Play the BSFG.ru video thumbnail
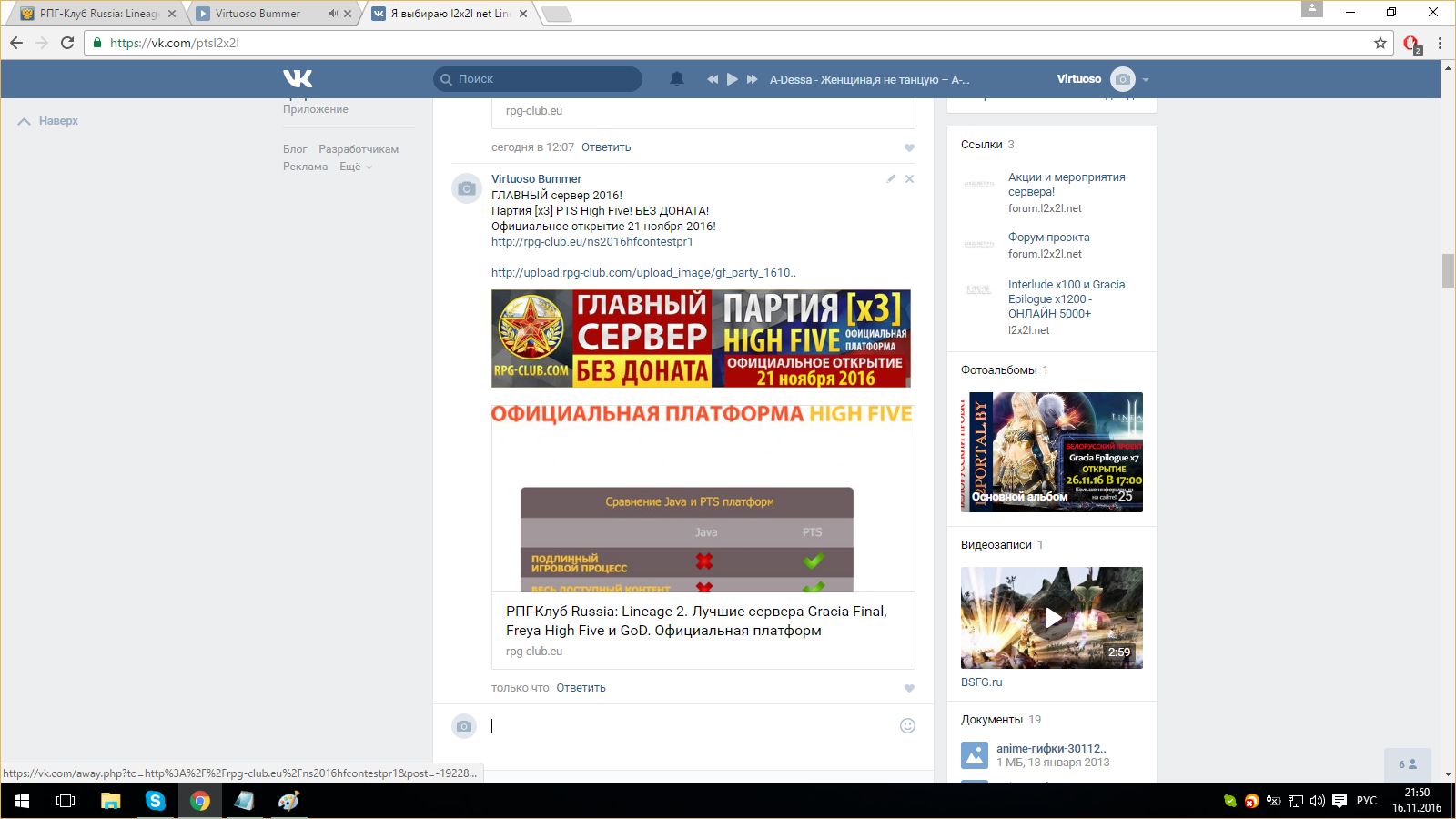The image size is (1456, 819). click(1052, 618)
